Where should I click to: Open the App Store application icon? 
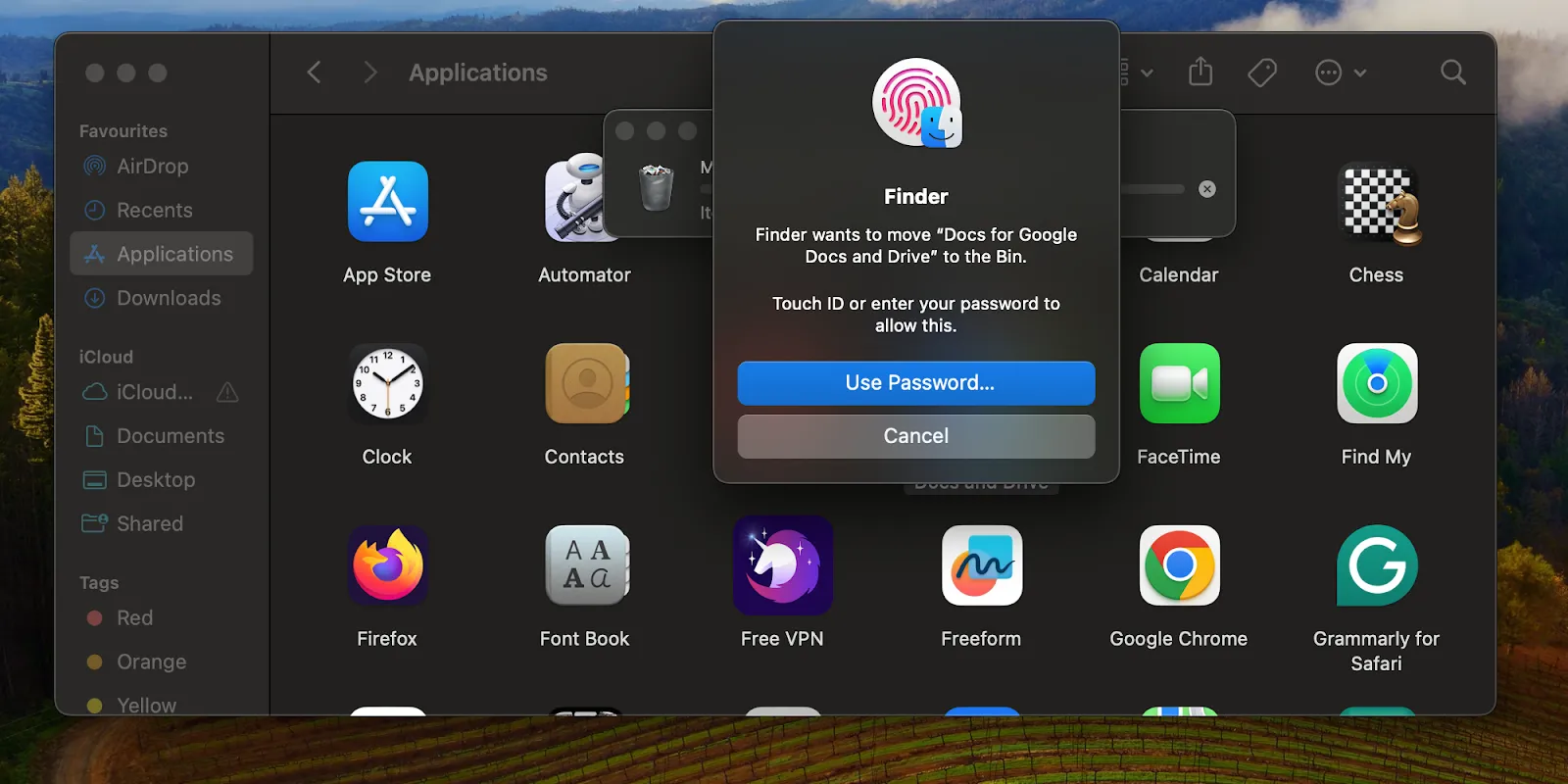click(387, 202)
